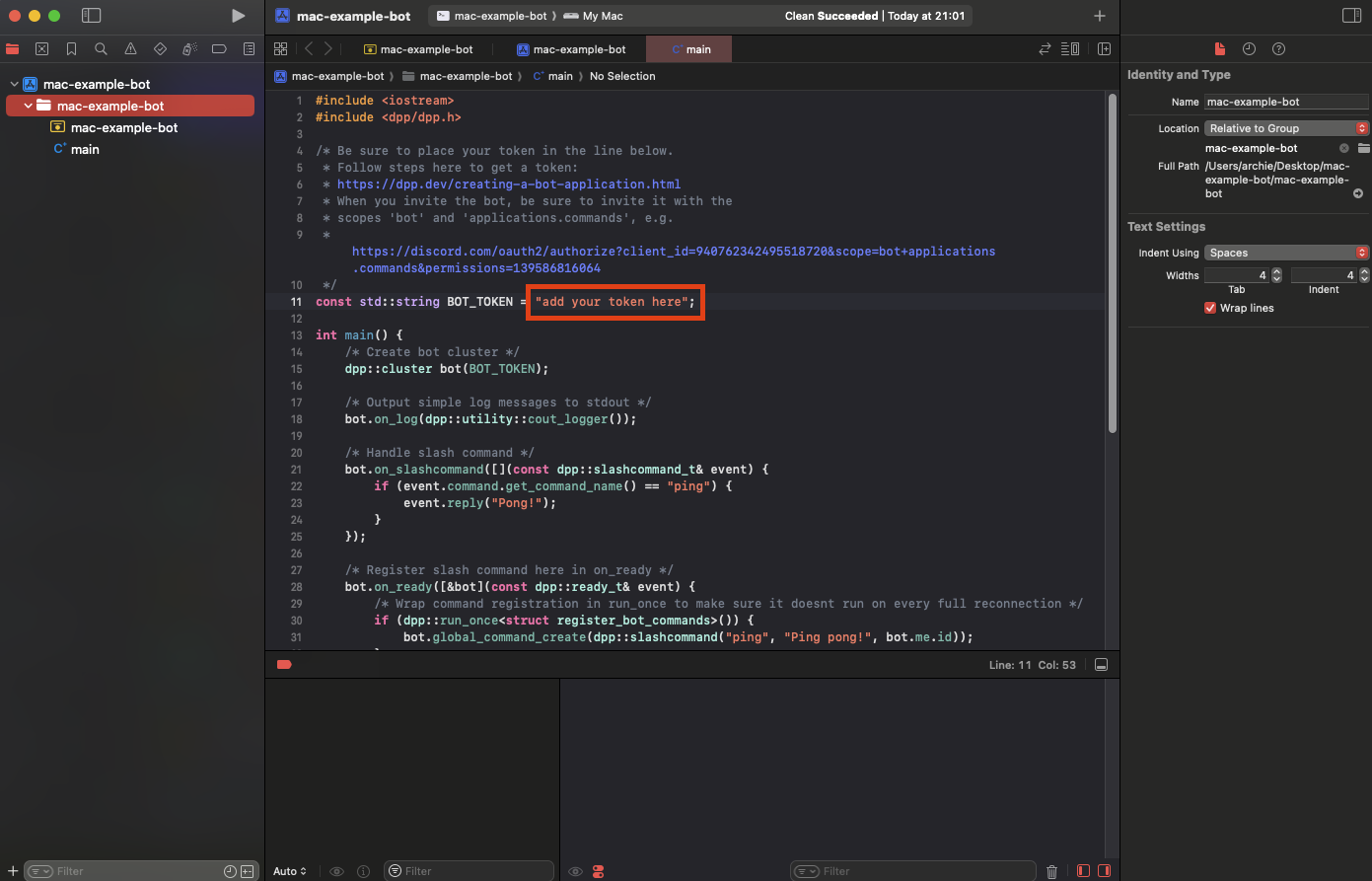Click the Add Editor split icon
This screenshot has width=1372, height=881.
(1104, 49)
